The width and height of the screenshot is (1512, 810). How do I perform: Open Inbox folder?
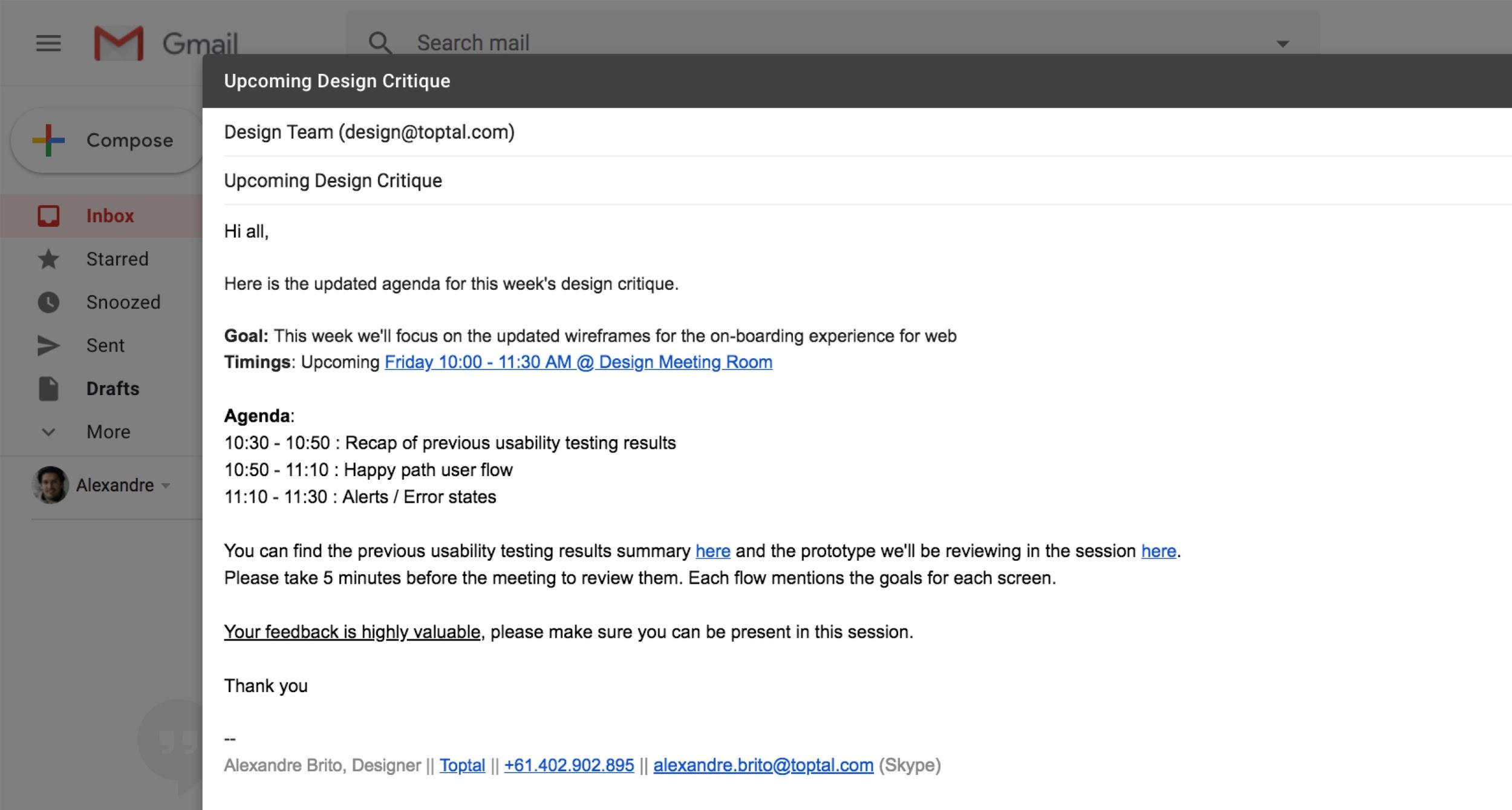tap(109, 214)
